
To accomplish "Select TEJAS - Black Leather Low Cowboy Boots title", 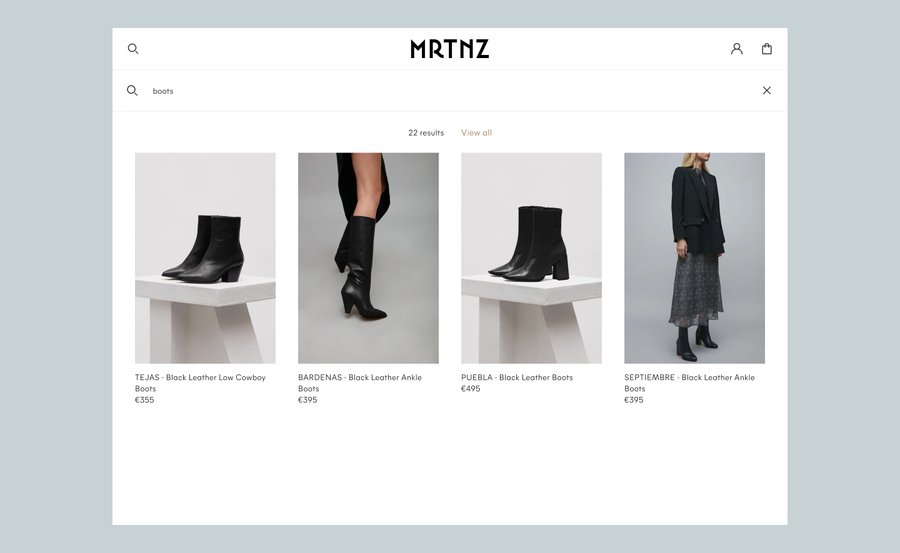I will pos(200,383).
